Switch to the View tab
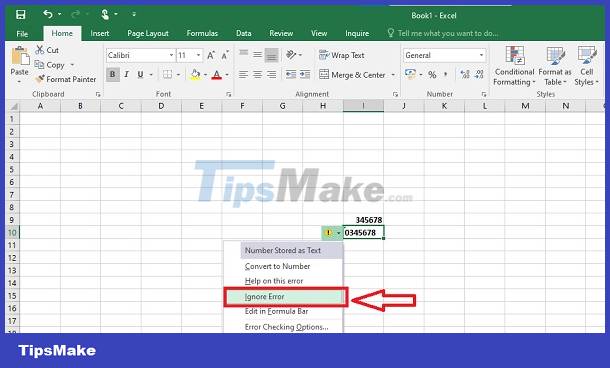The width and height of the screenshot is (610, 368). click(319, 33)
